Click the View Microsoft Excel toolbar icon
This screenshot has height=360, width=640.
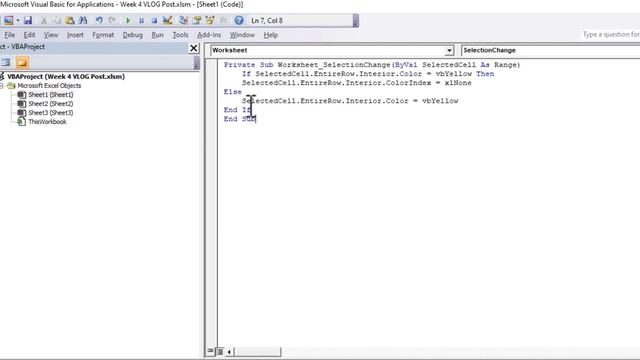[8, 20]
